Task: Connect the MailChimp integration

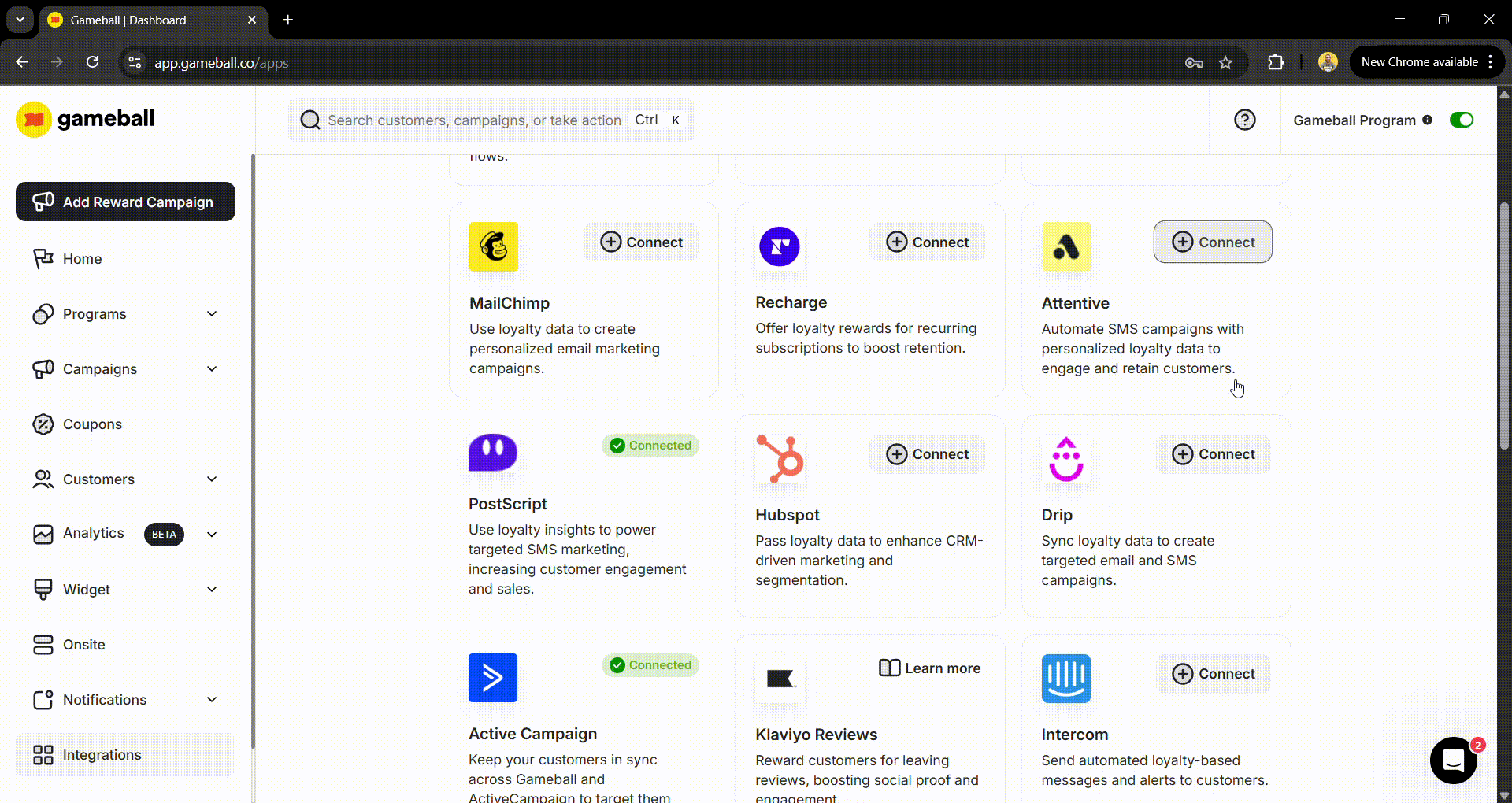Action: pos(641,242)
